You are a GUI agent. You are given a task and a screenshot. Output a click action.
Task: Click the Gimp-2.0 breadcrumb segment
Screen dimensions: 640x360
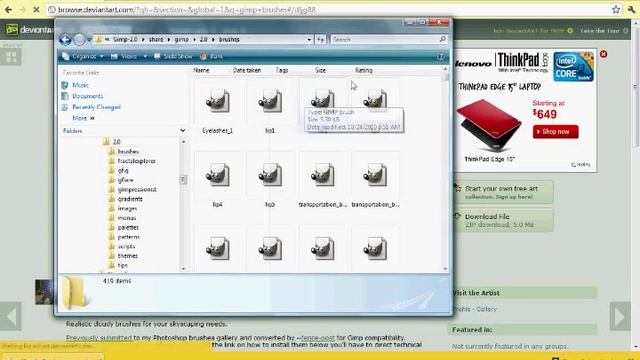pyautogui.click(x=125, y=40)
